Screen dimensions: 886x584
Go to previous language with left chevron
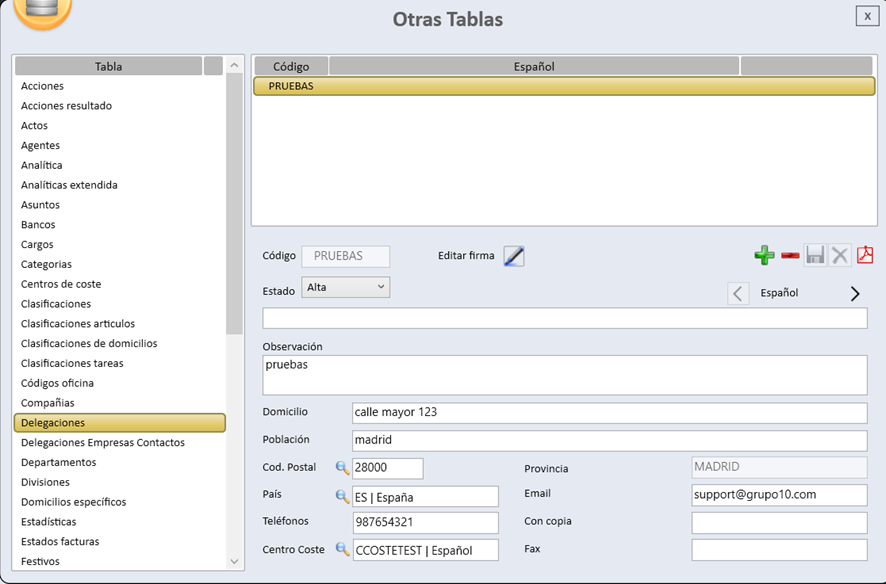tap(738, 294)
